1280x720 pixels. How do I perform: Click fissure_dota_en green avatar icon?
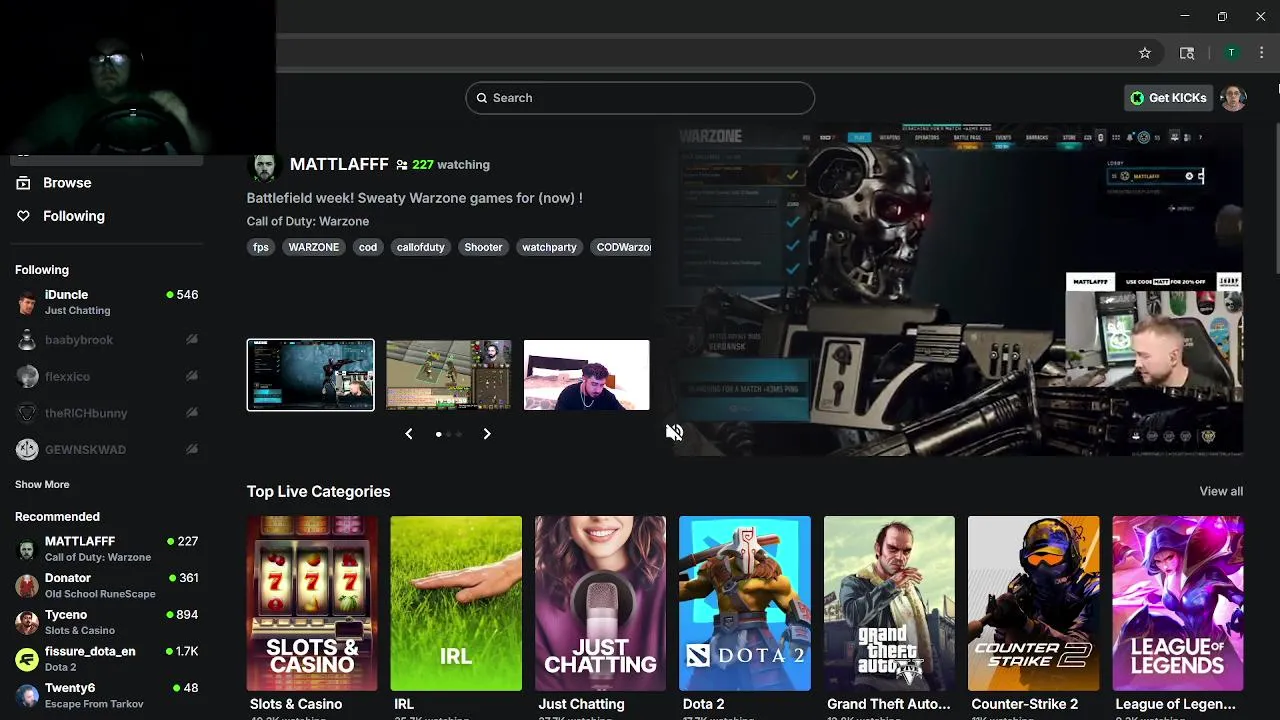27,659
